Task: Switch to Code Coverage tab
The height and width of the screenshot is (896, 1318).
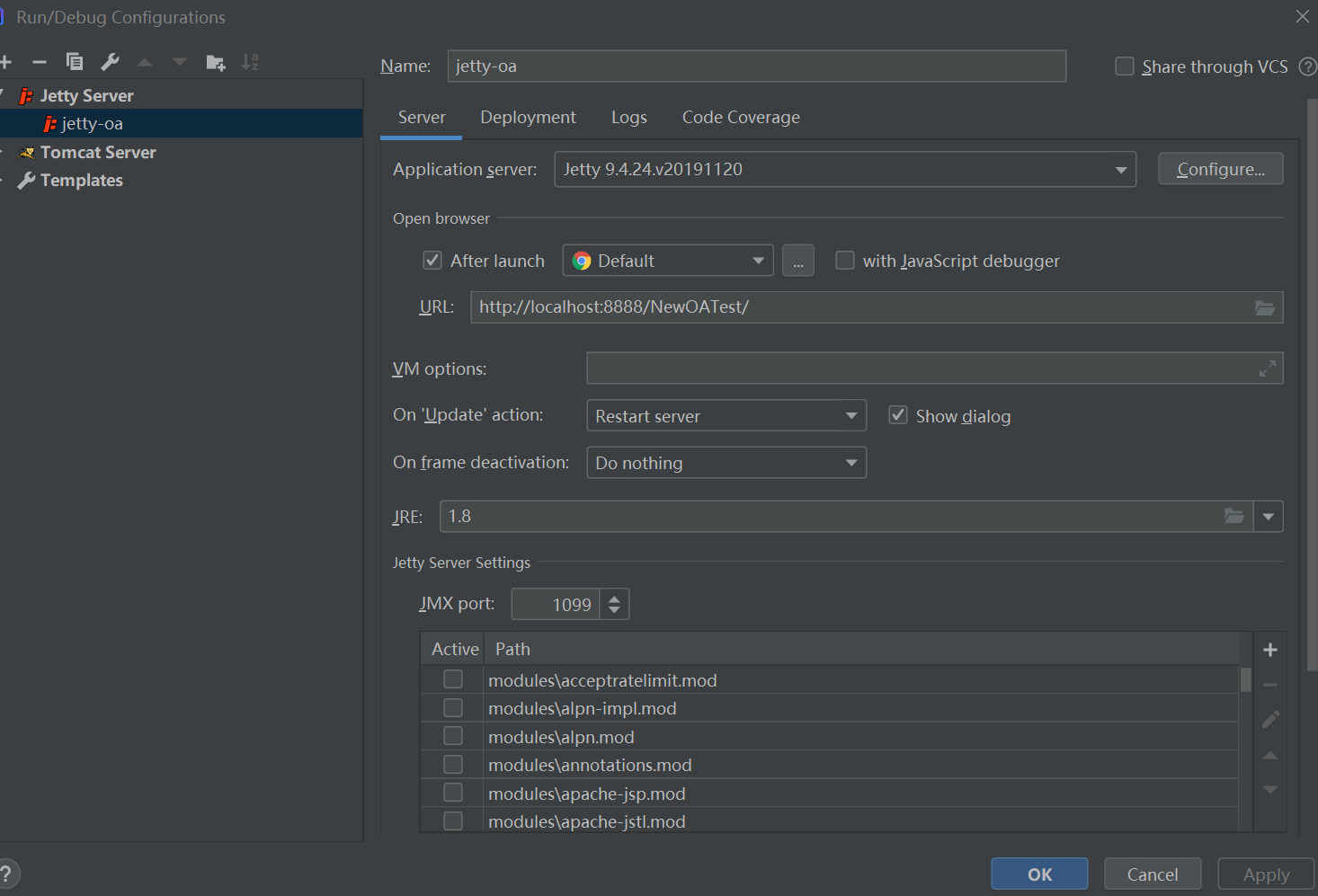Action: tap(741, 118)
